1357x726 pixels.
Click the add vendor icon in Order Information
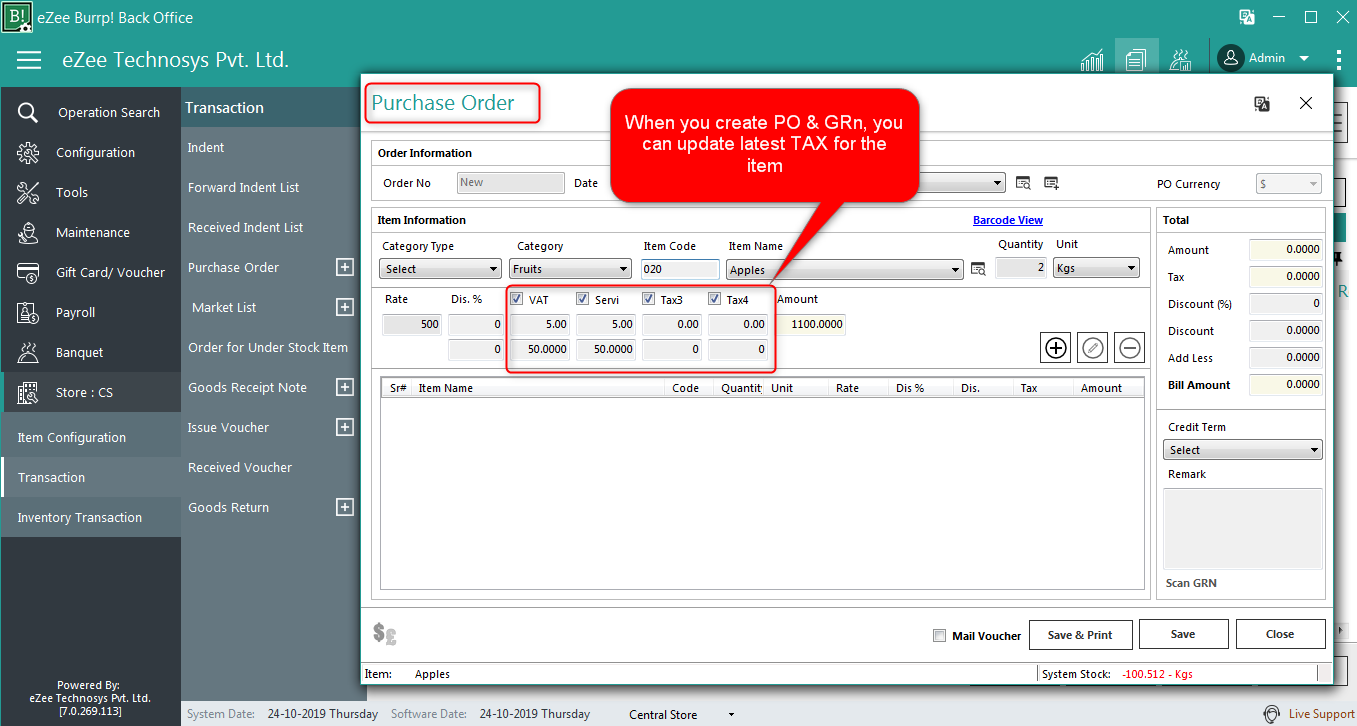tap(1051, 183)
